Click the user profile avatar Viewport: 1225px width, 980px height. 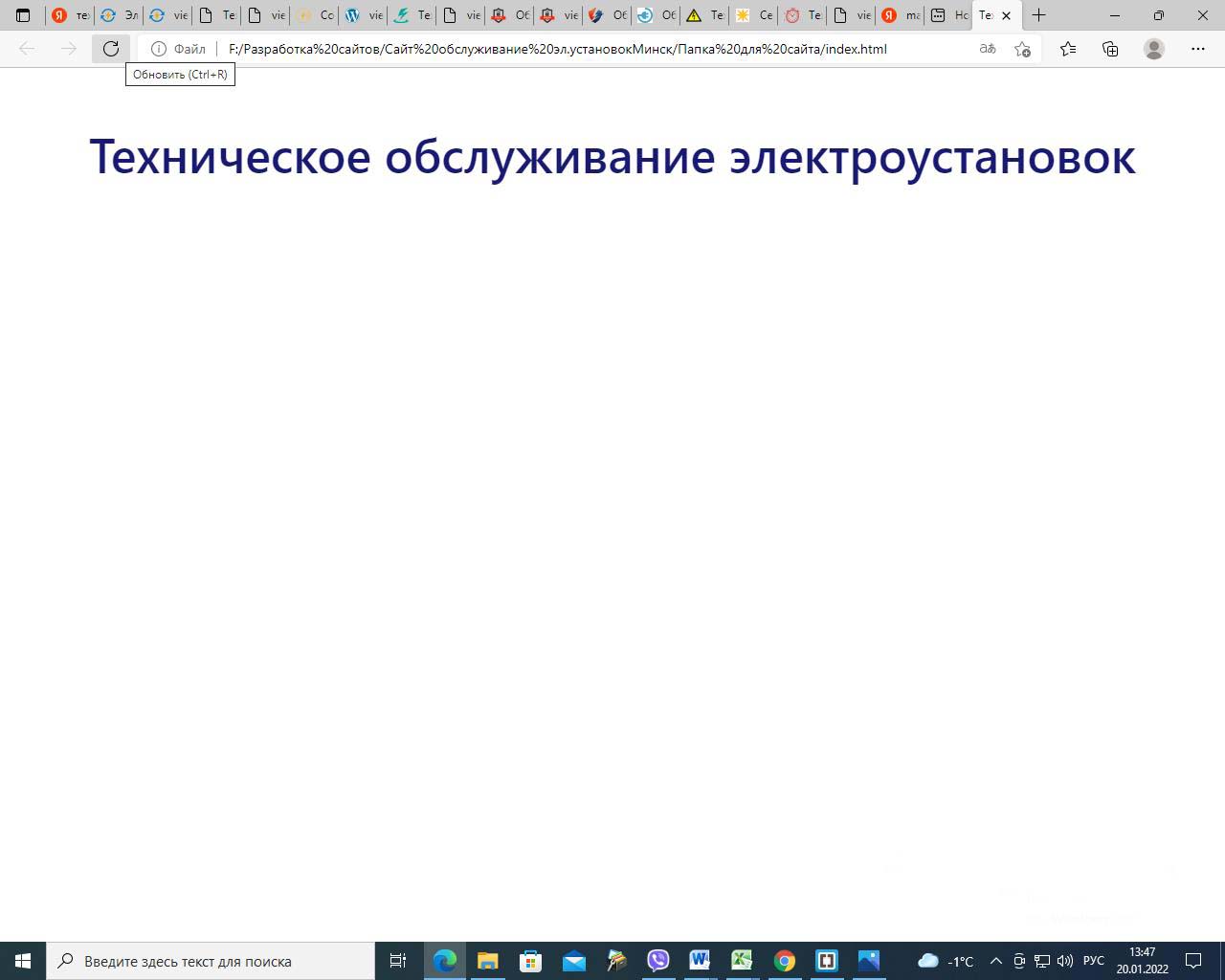1154,49
